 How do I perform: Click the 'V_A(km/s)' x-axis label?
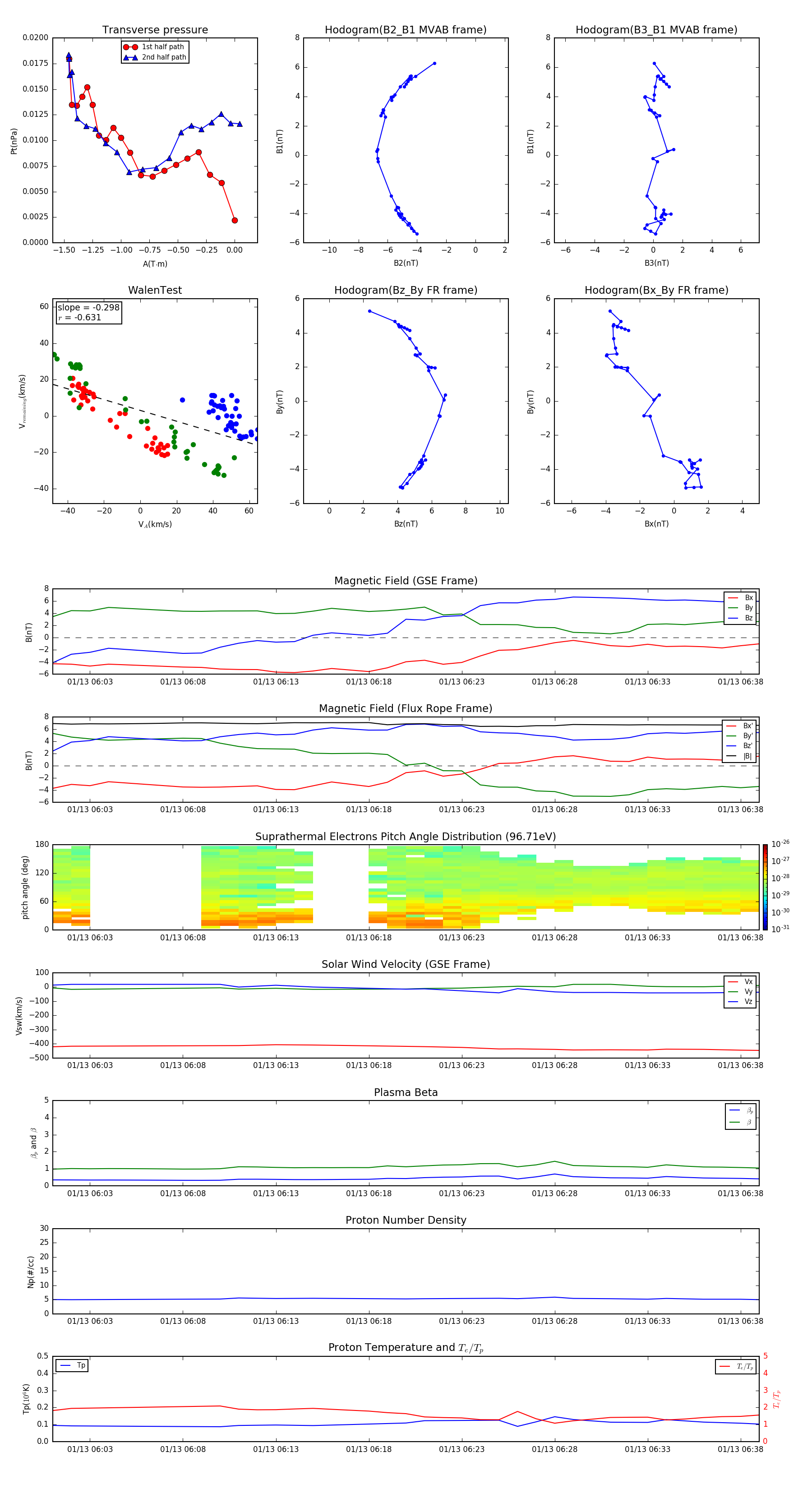[x=155, y=524]
